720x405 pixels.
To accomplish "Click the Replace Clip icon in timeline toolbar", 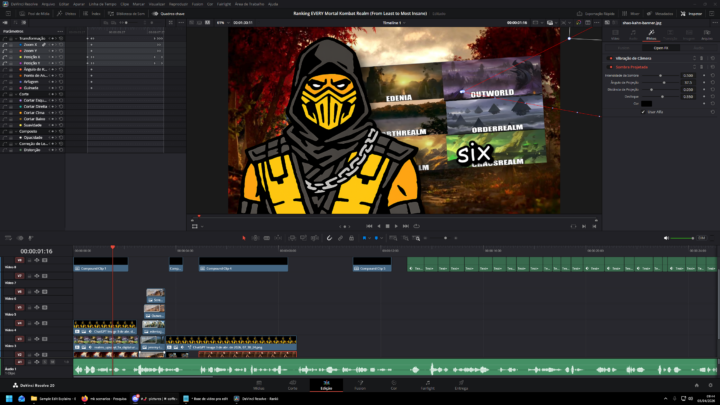I will (x=315, y=238).
